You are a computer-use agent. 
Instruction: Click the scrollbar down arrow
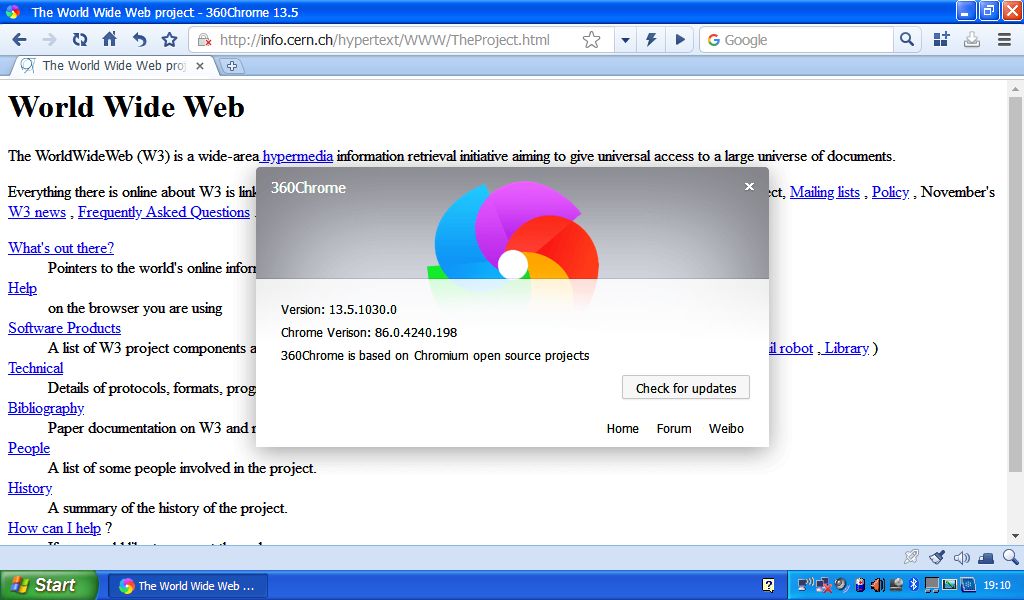click(1015, 537)
